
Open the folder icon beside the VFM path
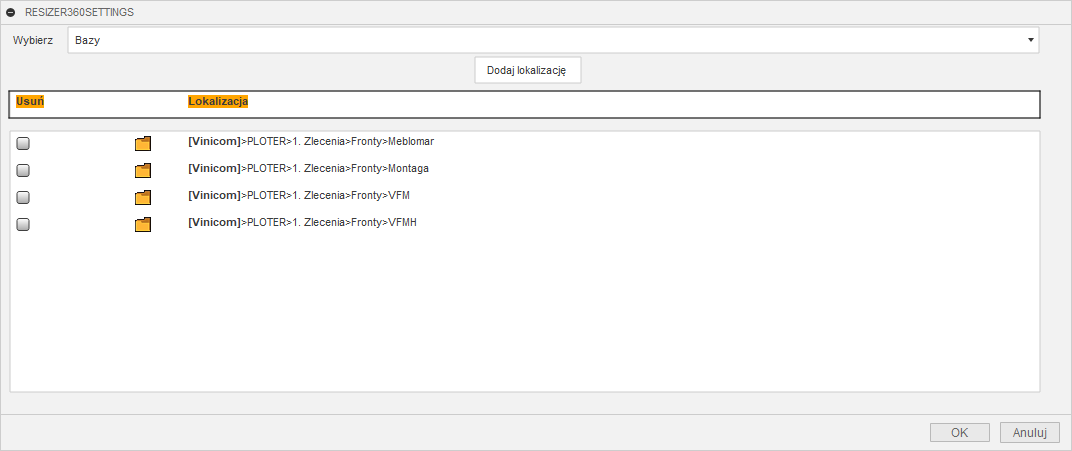[142, 198]
